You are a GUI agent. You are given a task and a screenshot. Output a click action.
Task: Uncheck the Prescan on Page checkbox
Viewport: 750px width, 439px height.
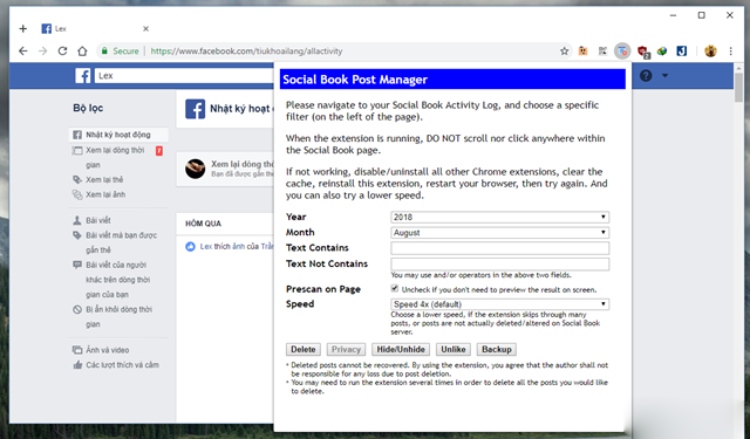395,288
